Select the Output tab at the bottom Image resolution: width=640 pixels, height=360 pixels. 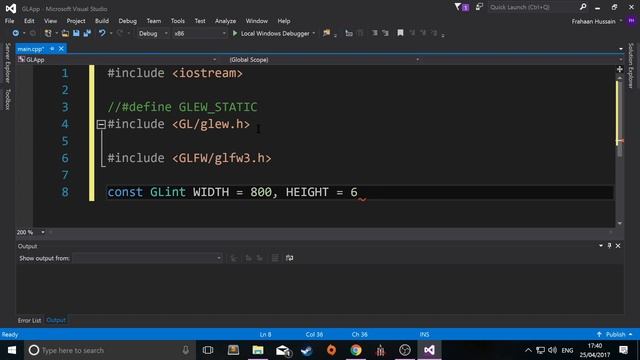[56, 320]
